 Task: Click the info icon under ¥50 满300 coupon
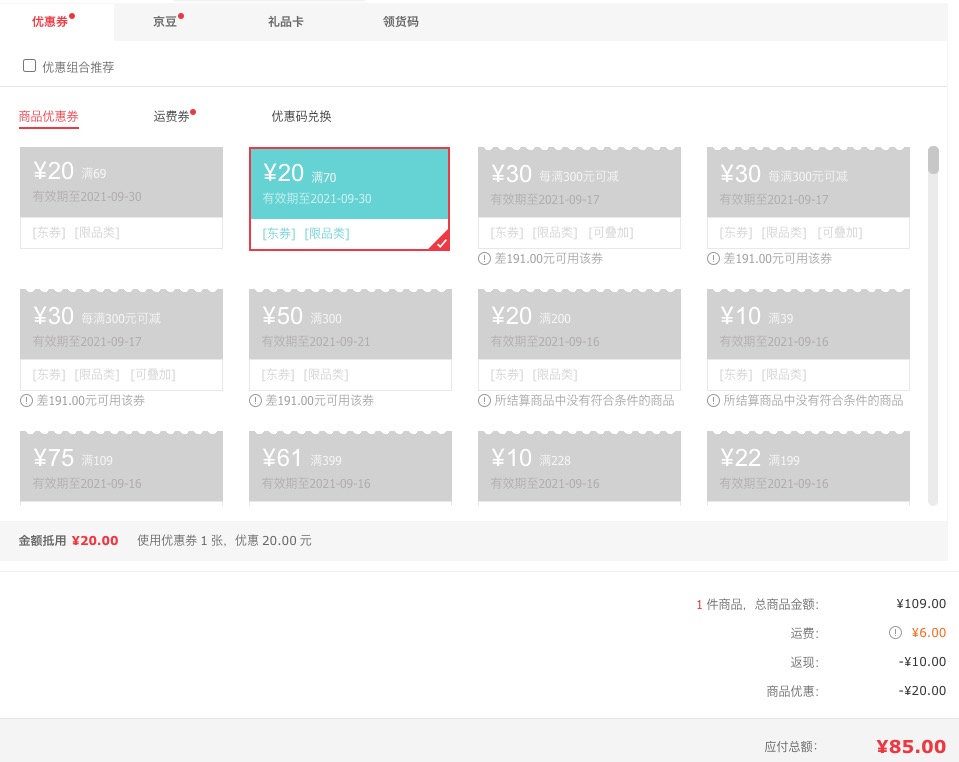255,401
